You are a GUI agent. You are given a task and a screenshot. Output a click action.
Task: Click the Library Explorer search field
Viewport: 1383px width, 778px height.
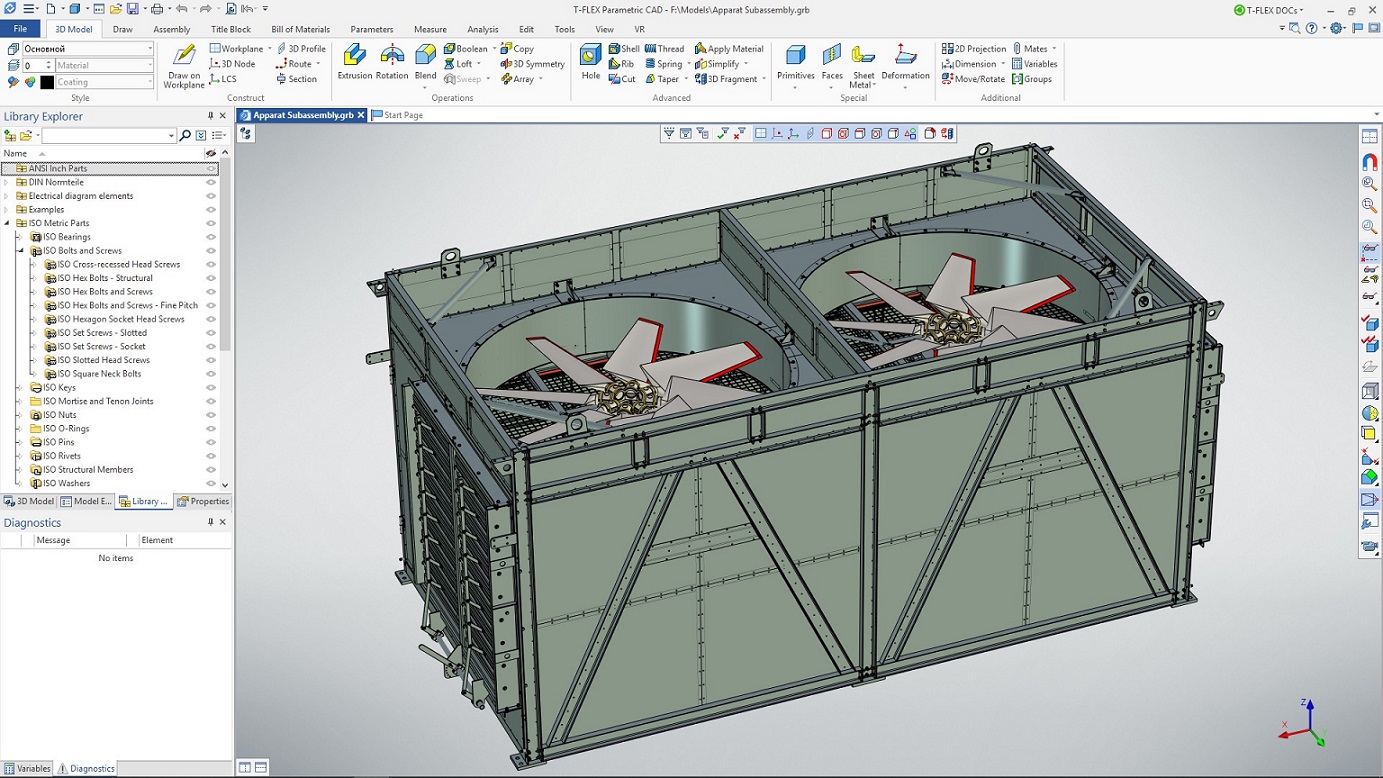(109, 135)
